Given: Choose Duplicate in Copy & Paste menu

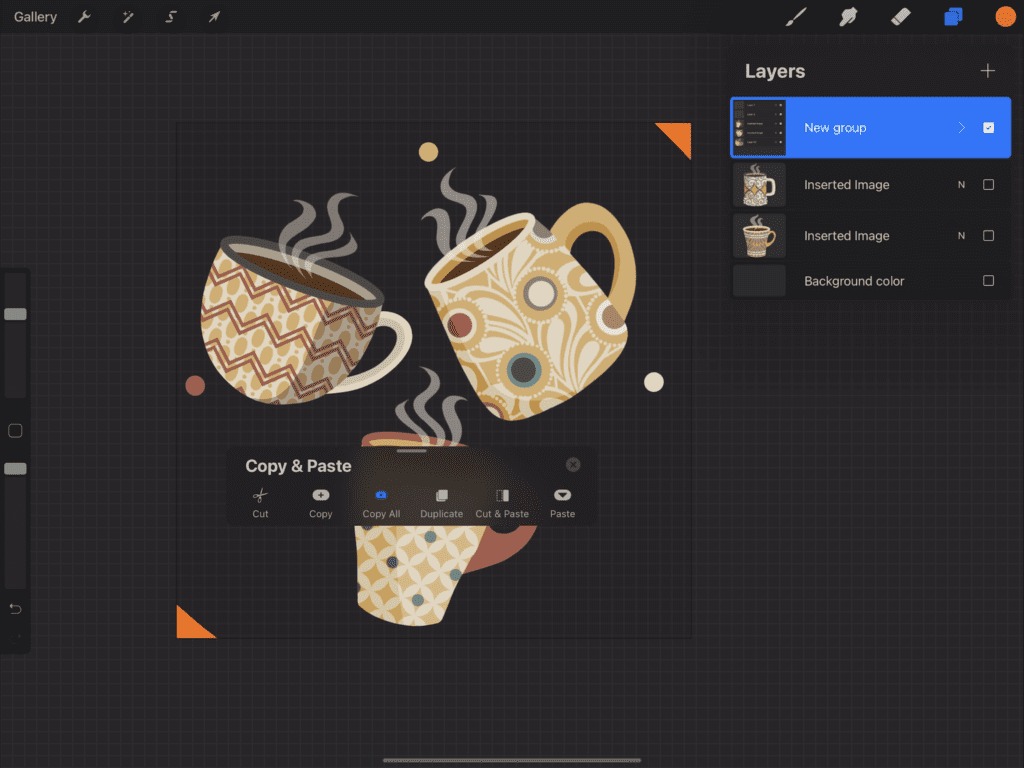Looking at the screenshot, I should click(441, 502).
